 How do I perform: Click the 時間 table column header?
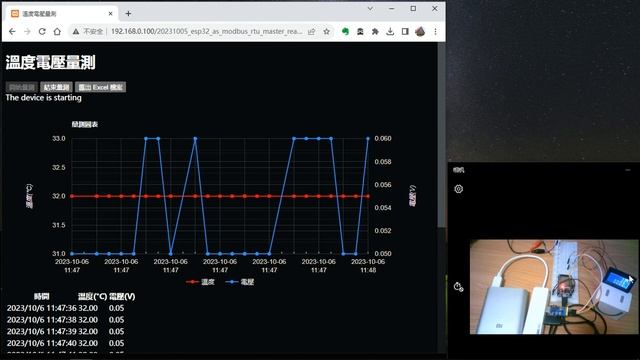click(42, 296)
